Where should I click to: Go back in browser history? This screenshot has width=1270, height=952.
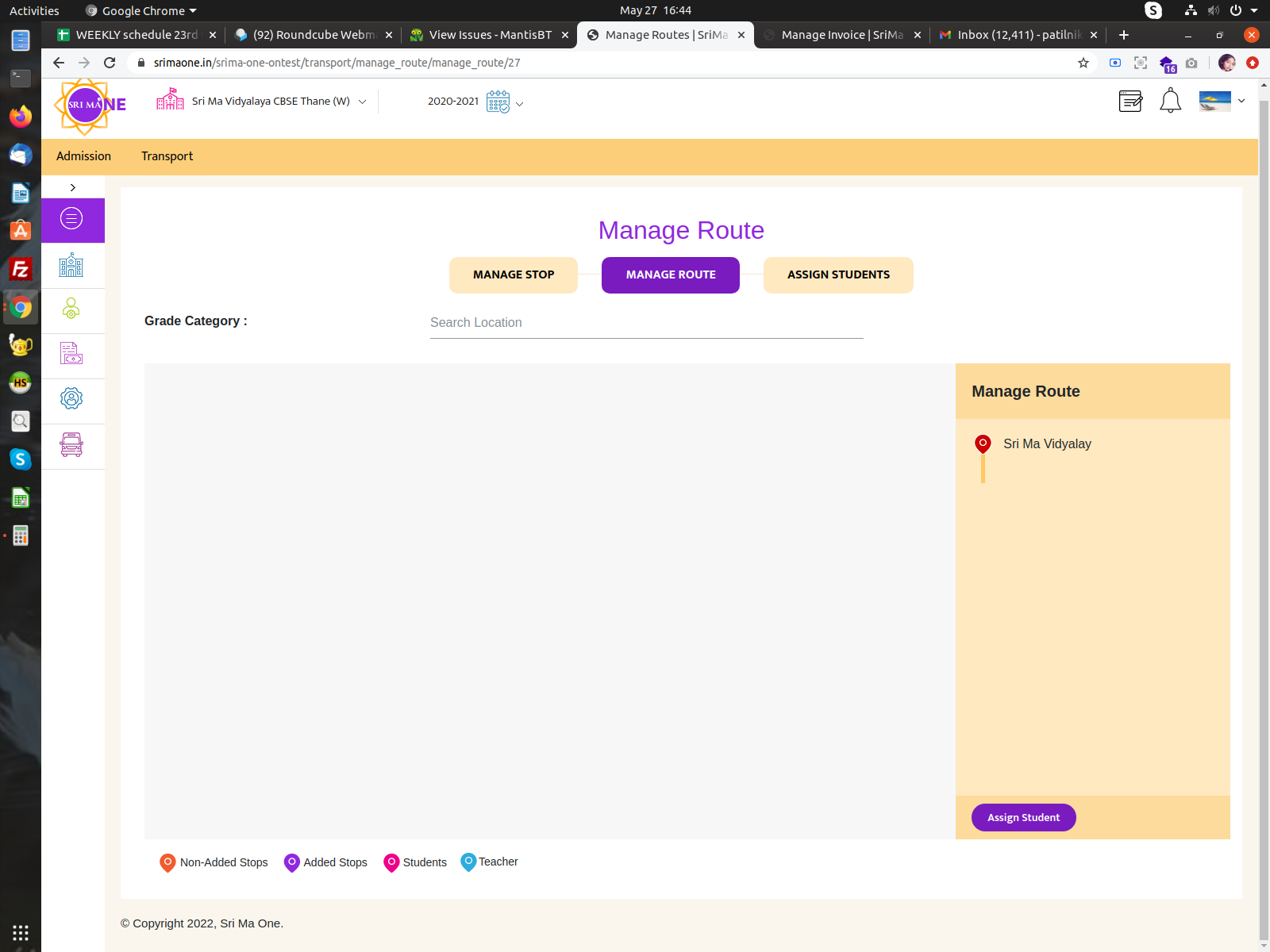tap(59, 63)
